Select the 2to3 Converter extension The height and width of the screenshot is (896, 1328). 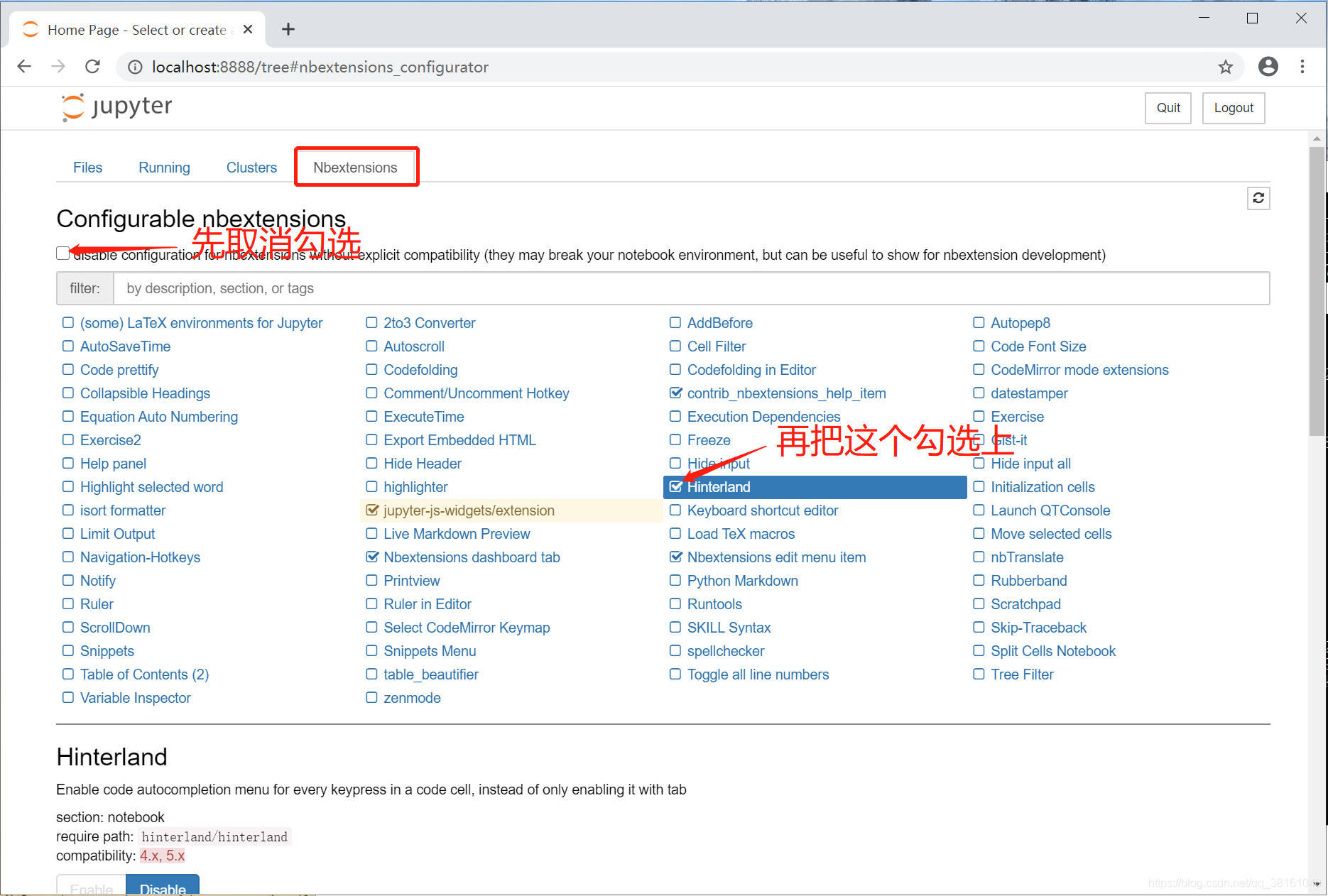(429, 323)
